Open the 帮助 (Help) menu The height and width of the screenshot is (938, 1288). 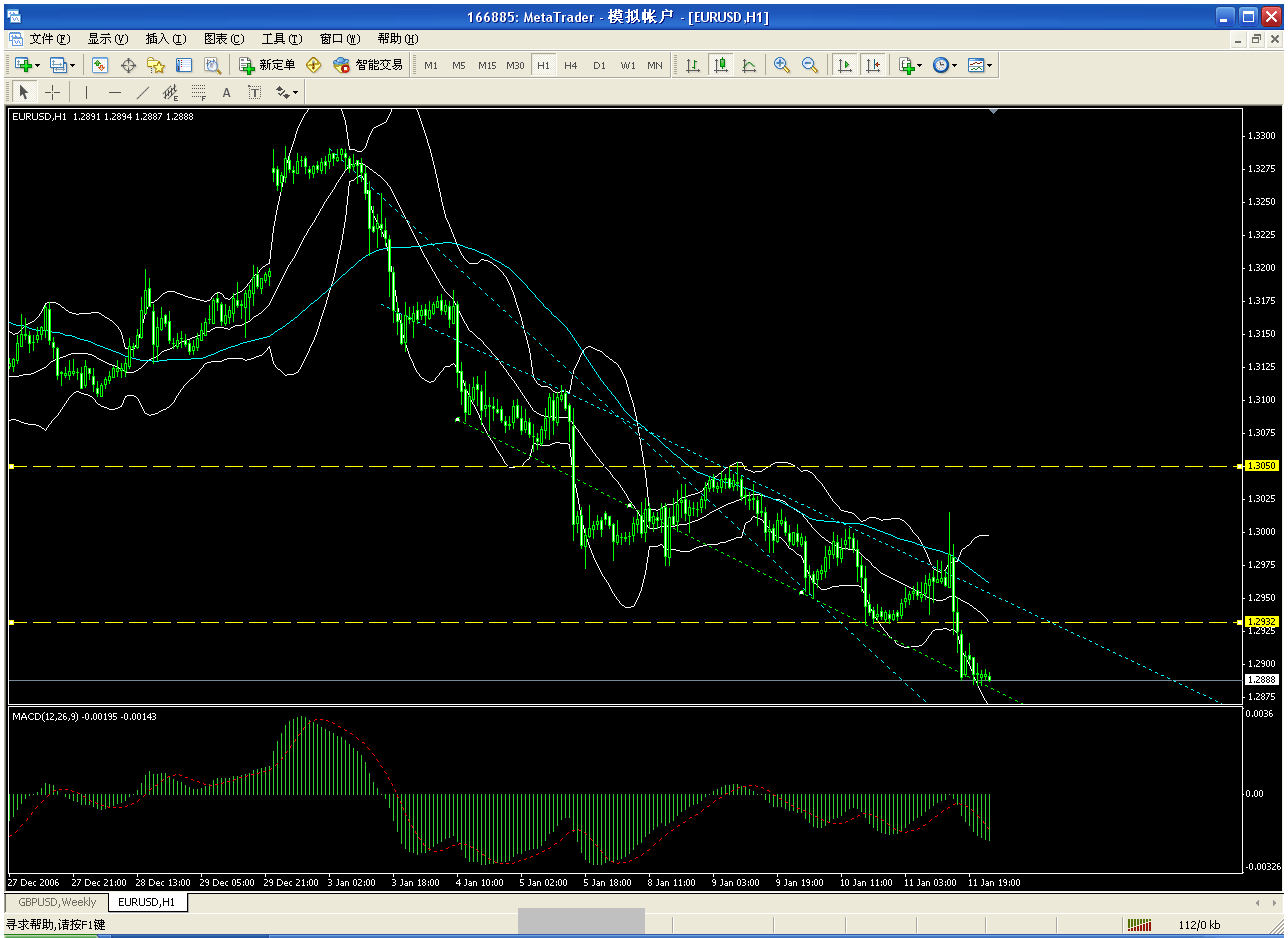[397, 39]
